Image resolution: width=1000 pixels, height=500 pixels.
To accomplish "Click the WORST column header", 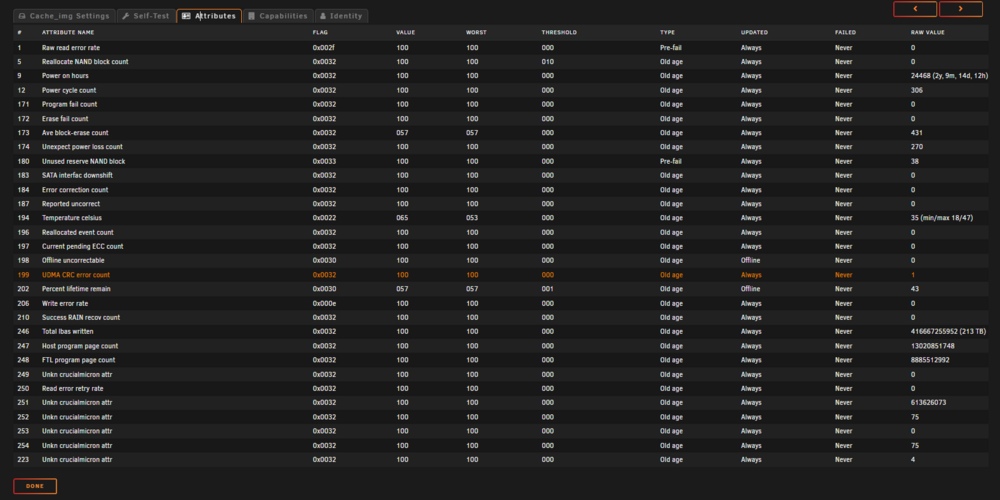I will pos(476,33).
